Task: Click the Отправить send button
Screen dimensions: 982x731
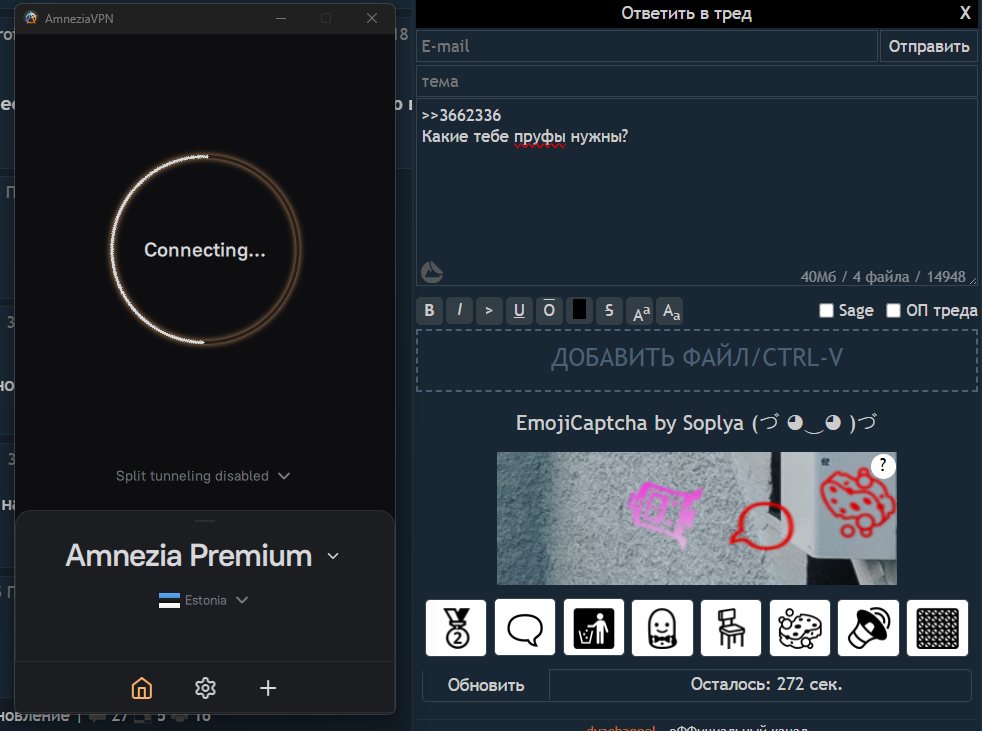Action: [x=929, y=46]
